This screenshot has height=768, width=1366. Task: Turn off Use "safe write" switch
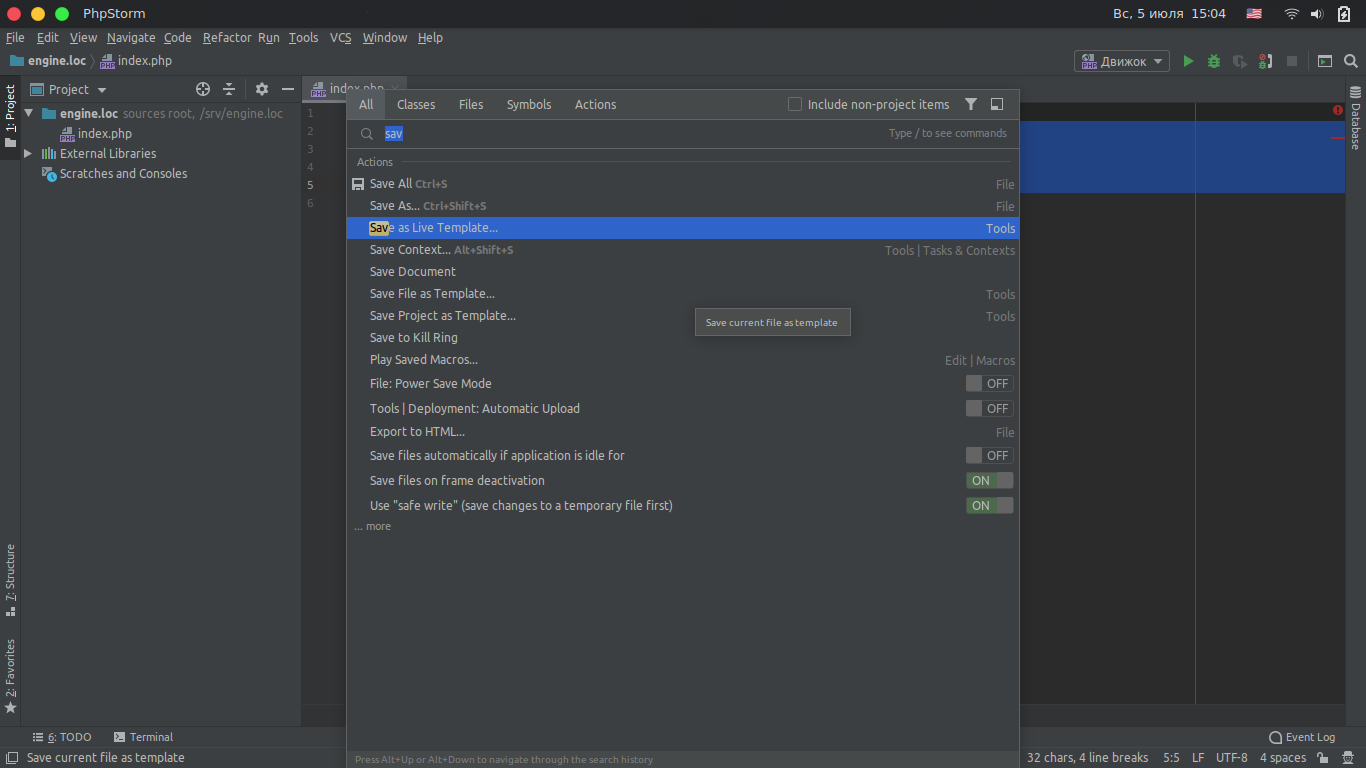(x=989, y=505)
